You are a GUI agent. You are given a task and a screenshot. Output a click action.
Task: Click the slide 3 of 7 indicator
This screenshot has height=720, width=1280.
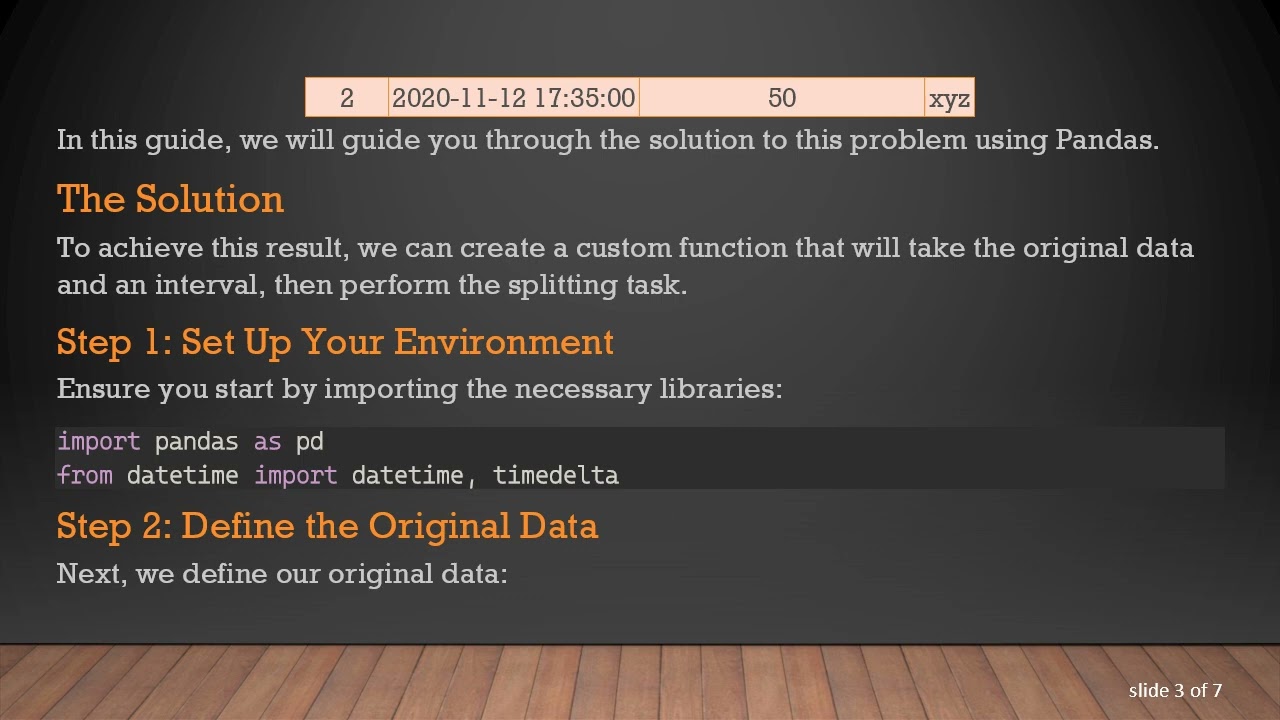point(1175,690)
